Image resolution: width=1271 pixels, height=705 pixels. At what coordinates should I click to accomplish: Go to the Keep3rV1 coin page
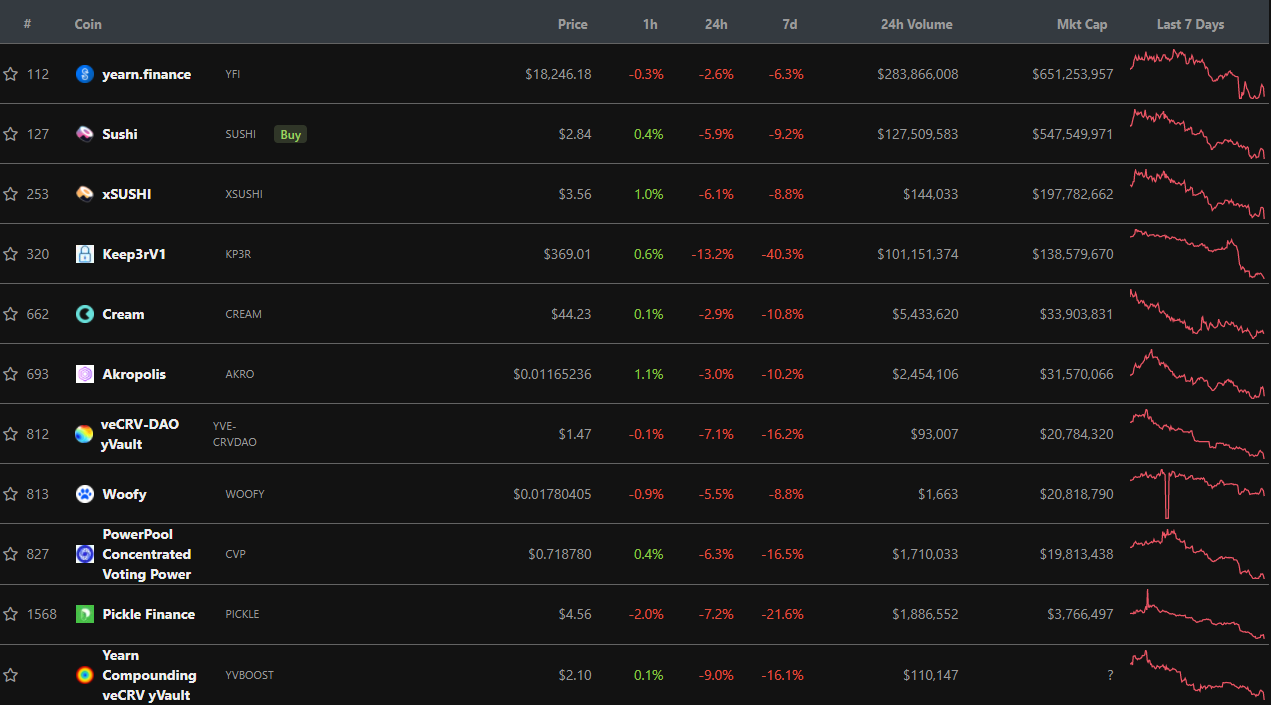click(134, 254)
